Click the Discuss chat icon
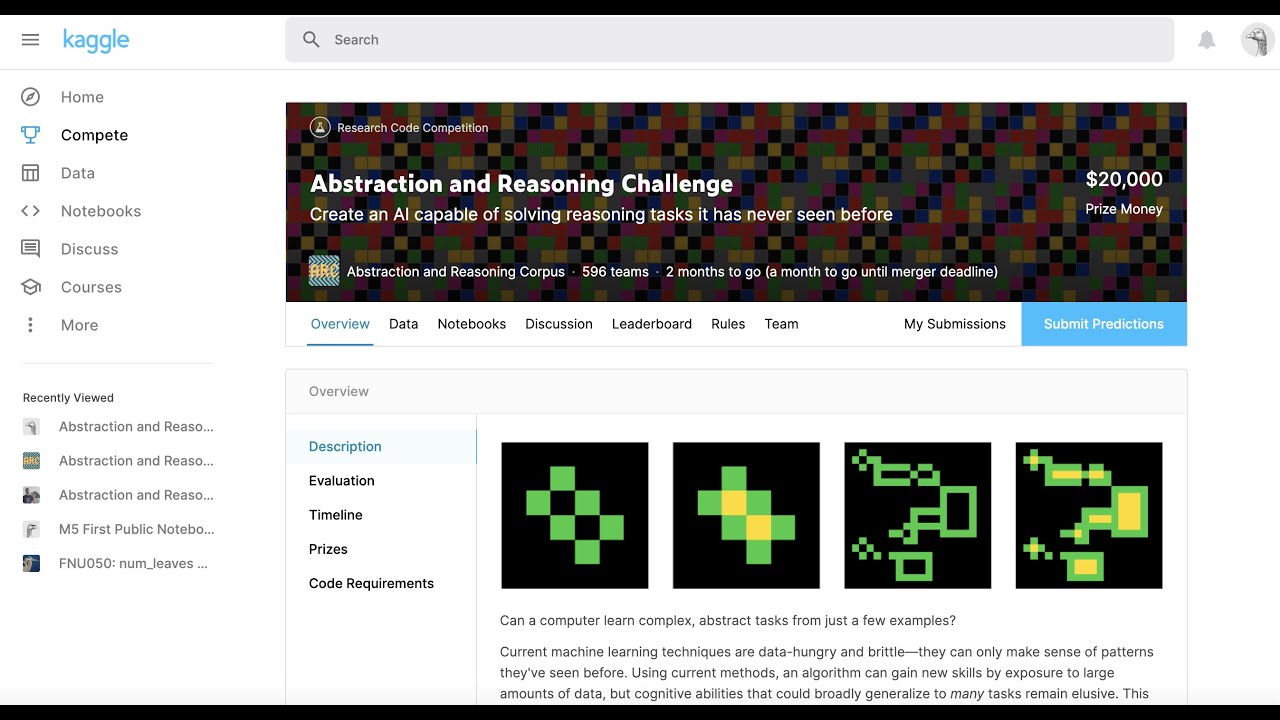 (x=31, y=249)
